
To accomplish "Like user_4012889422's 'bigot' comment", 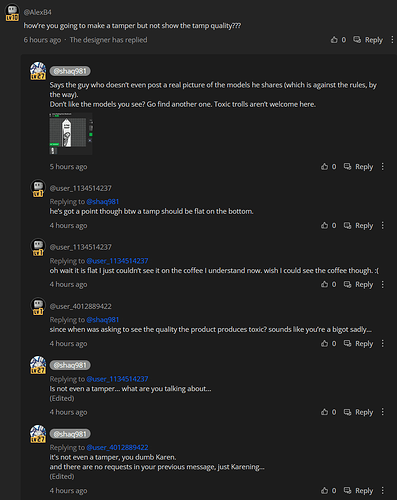I will (324, 344).
